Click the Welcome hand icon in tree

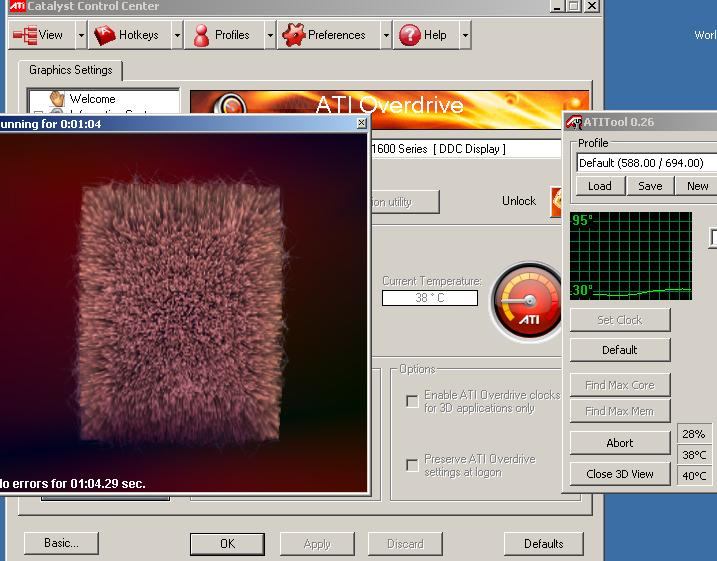click(x=57, y=98)
